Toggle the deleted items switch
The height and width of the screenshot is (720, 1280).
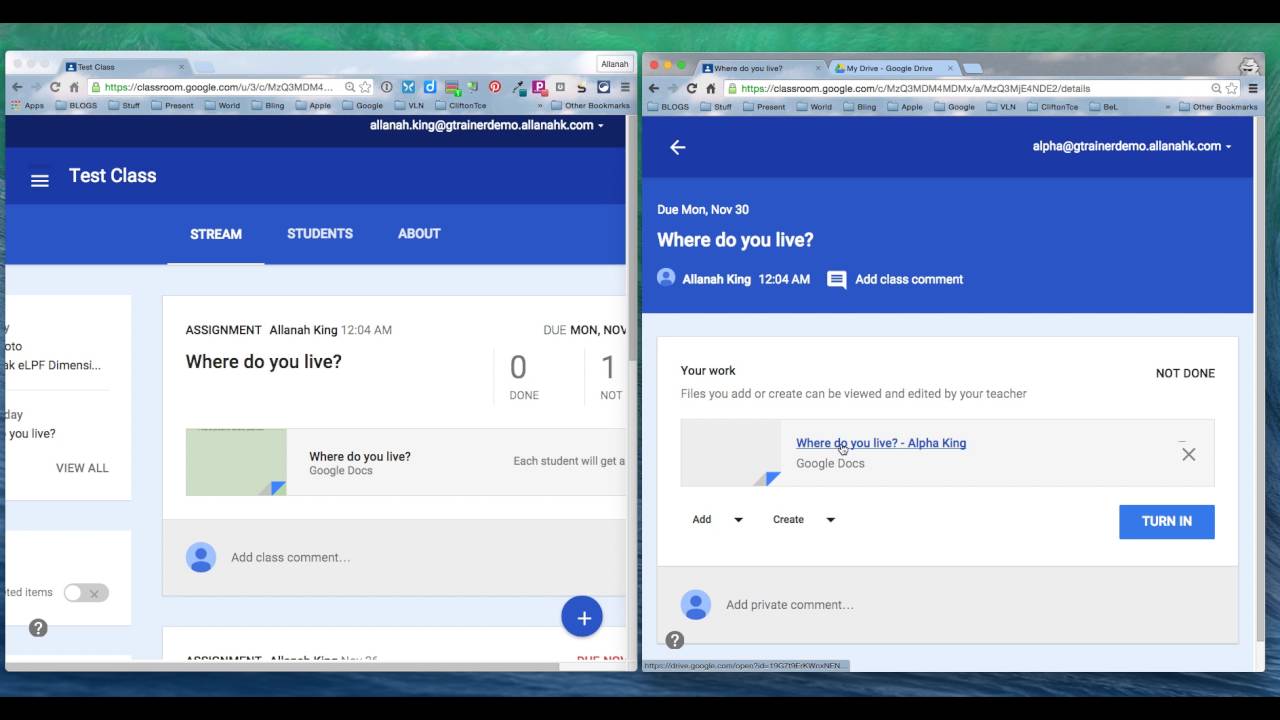tap(86, 593)
